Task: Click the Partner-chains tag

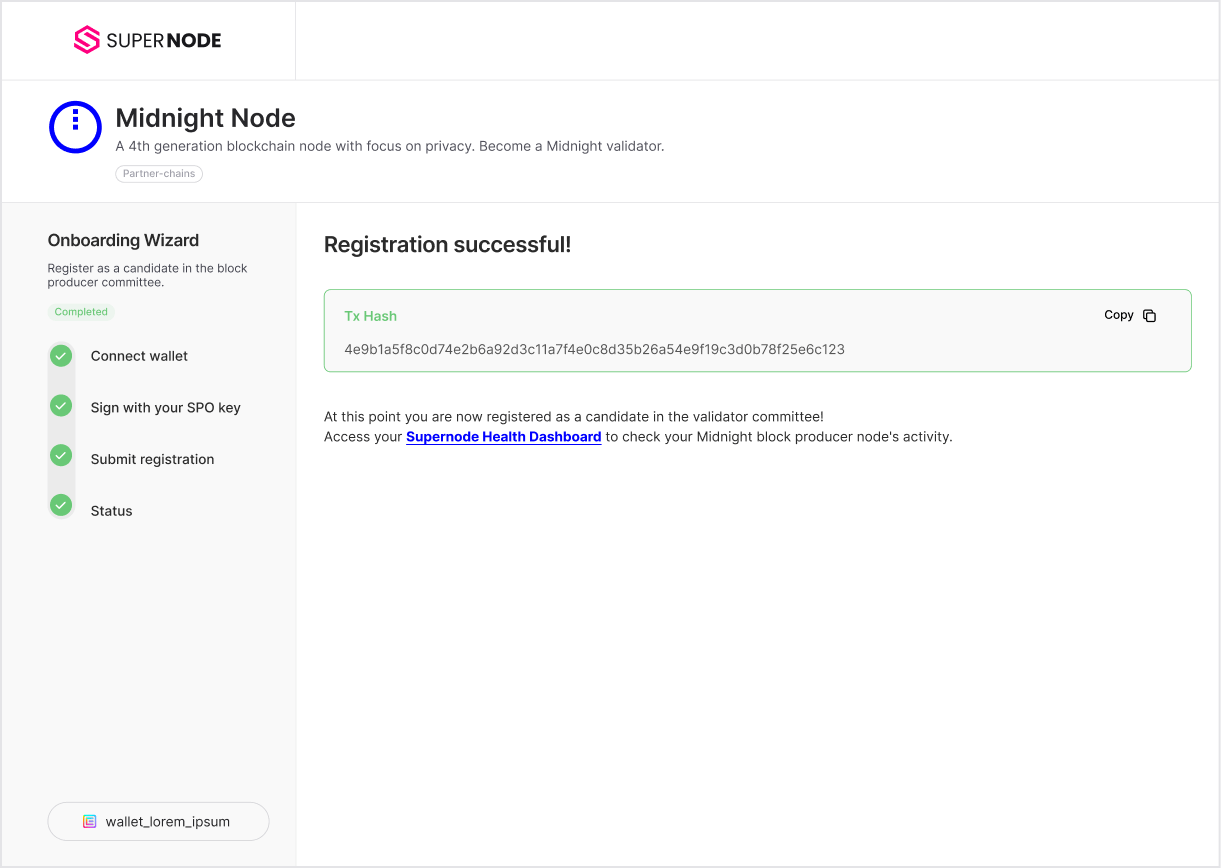Action: tap(159, 174)
